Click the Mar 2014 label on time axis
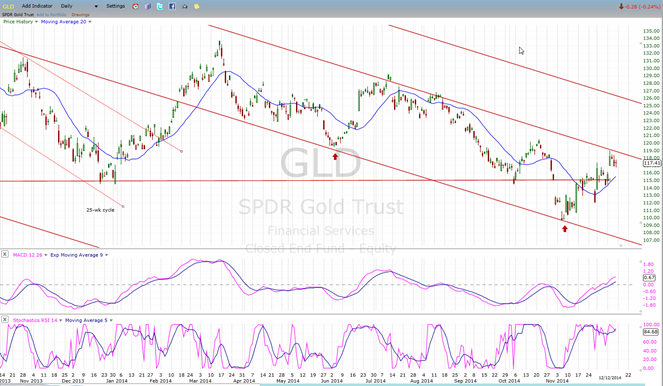The height and width of the screenshot is (386, 663). coord(200,381)
